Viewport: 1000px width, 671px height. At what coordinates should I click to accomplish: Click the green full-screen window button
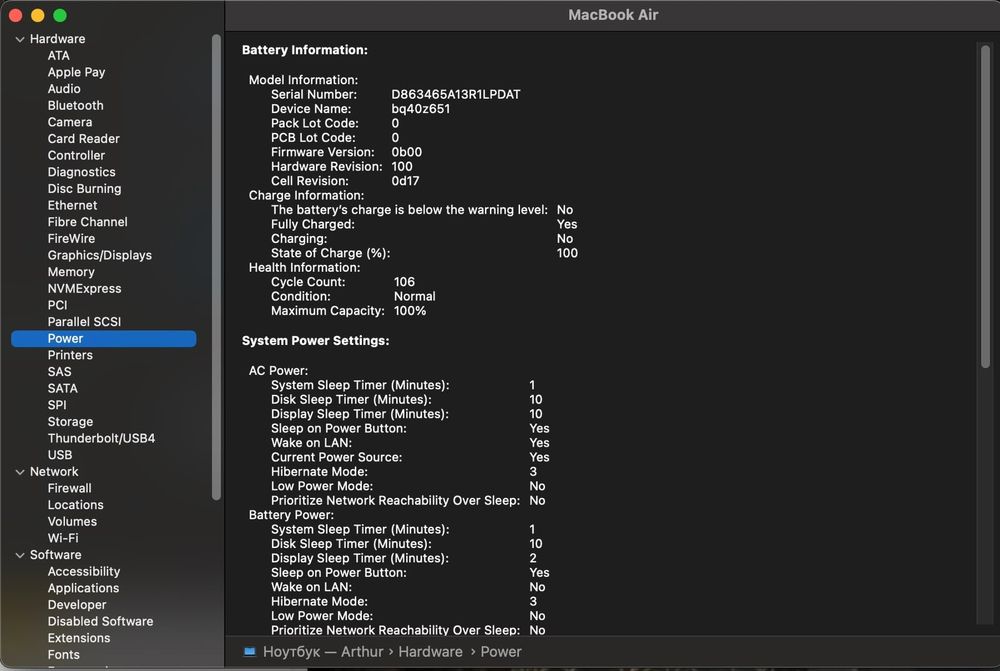point(60,15)
